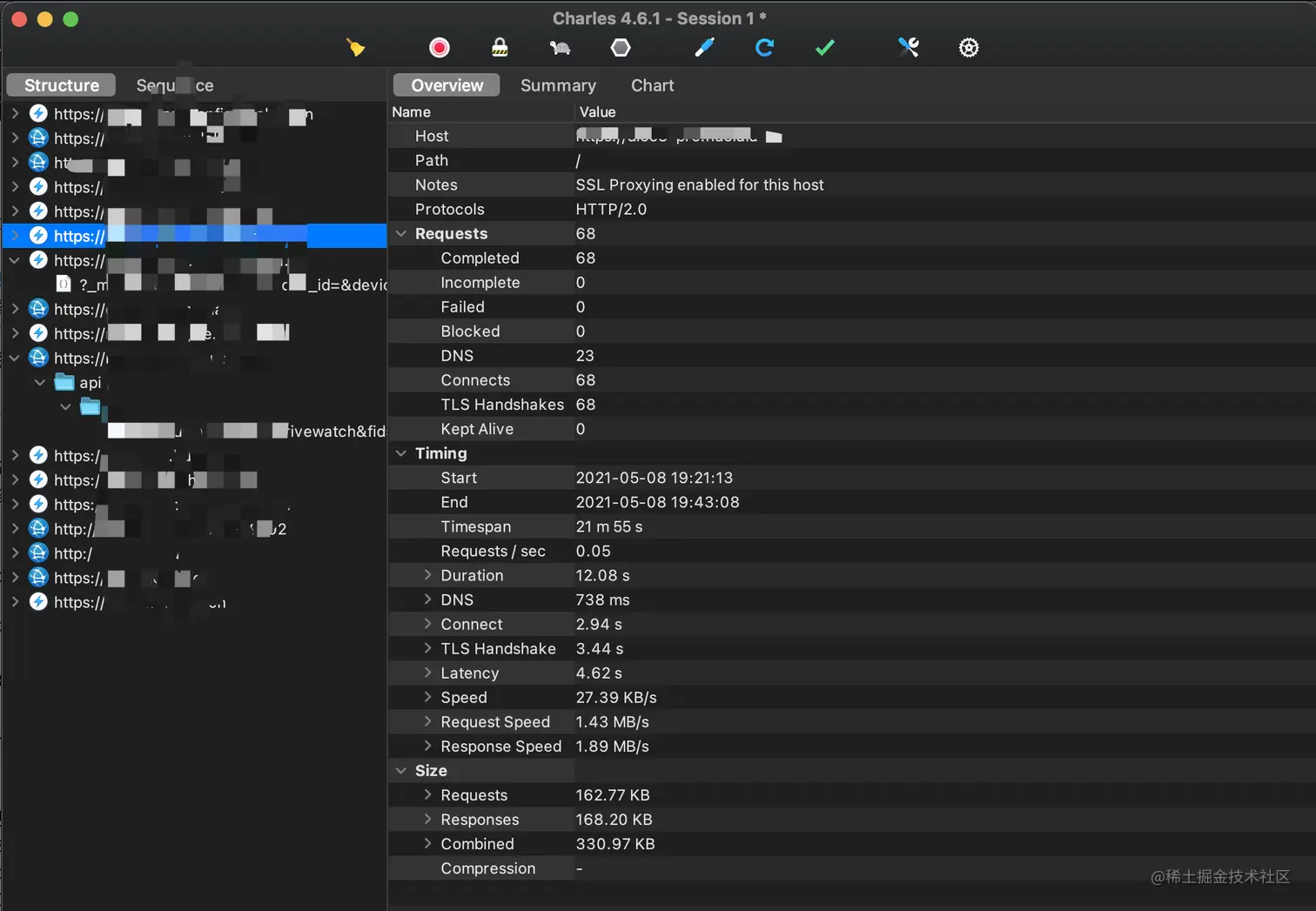This screenshot has width=1316, height=911.
Task: Select the Combined value 330.97 KB
Action: click(x=615, y=844)
